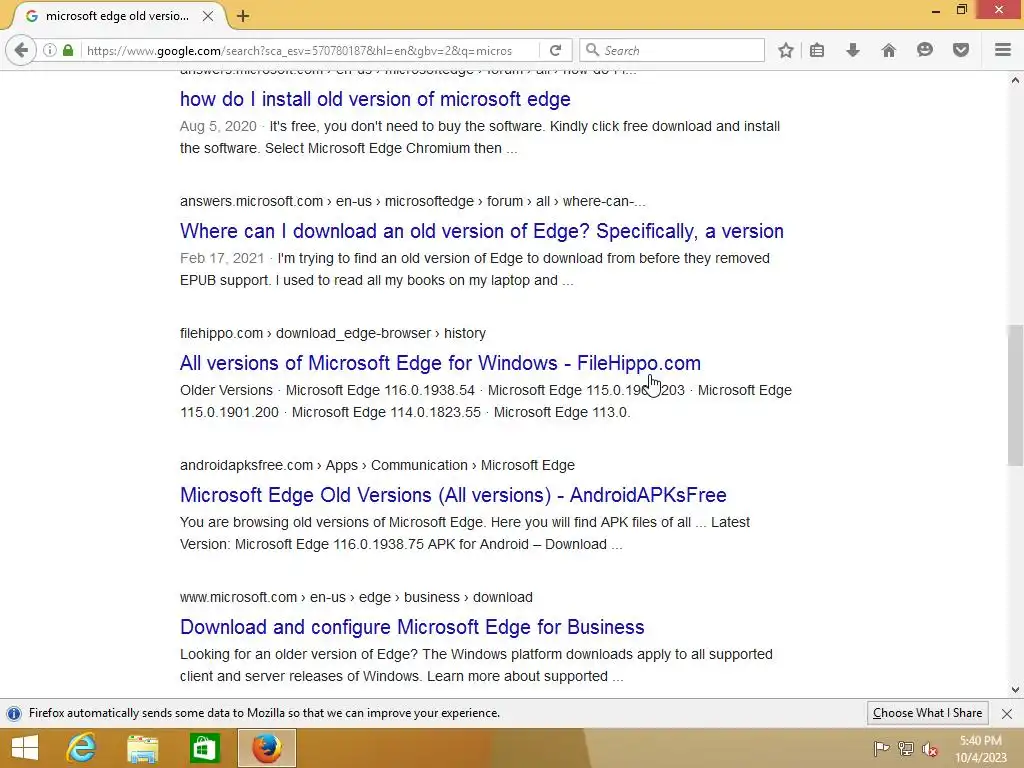Click 'Microsoft Edge 116.0.1938.54' snippet text
The height and width of the screenshot is (768, 1024).
[x=380, y=391]
